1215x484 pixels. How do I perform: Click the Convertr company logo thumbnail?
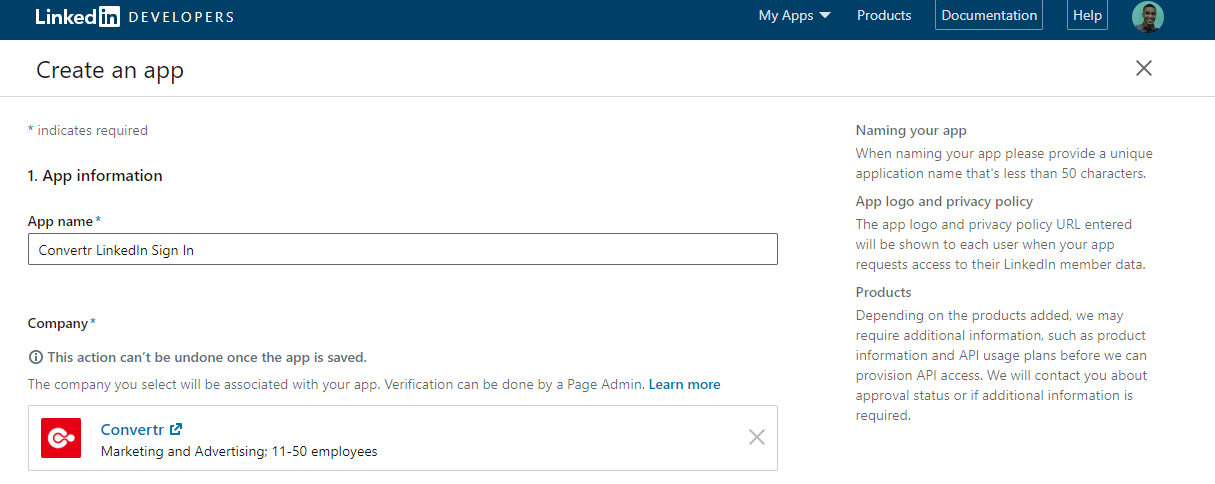coord(61,438)
